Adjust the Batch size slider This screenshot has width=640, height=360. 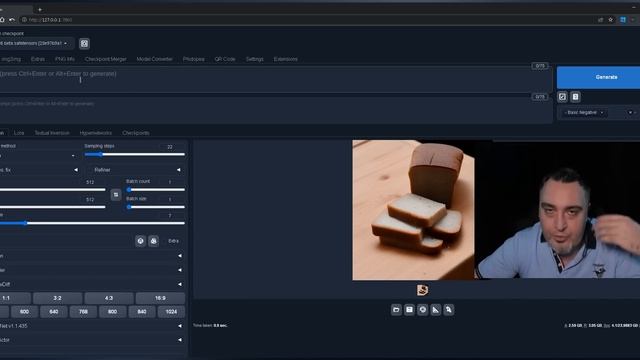tap(156, 207)
